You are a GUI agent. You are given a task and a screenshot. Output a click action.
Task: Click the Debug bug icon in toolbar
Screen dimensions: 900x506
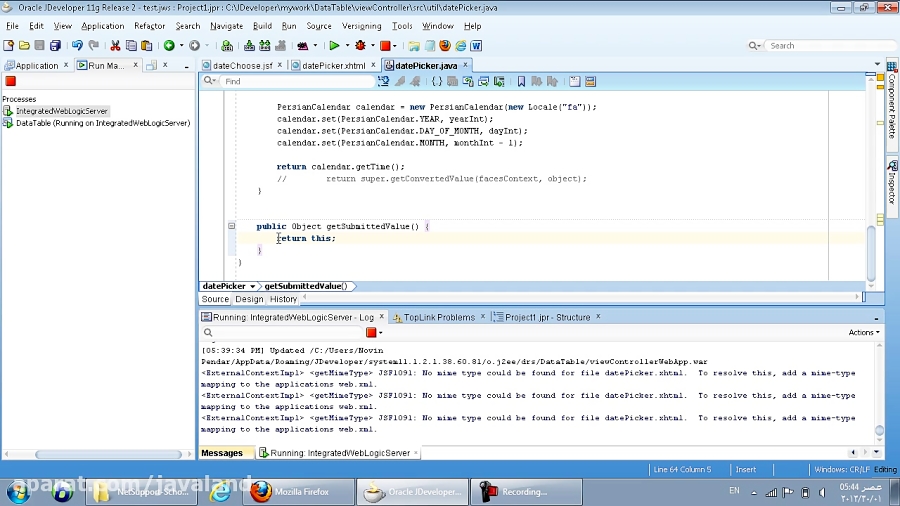point(360,45)
